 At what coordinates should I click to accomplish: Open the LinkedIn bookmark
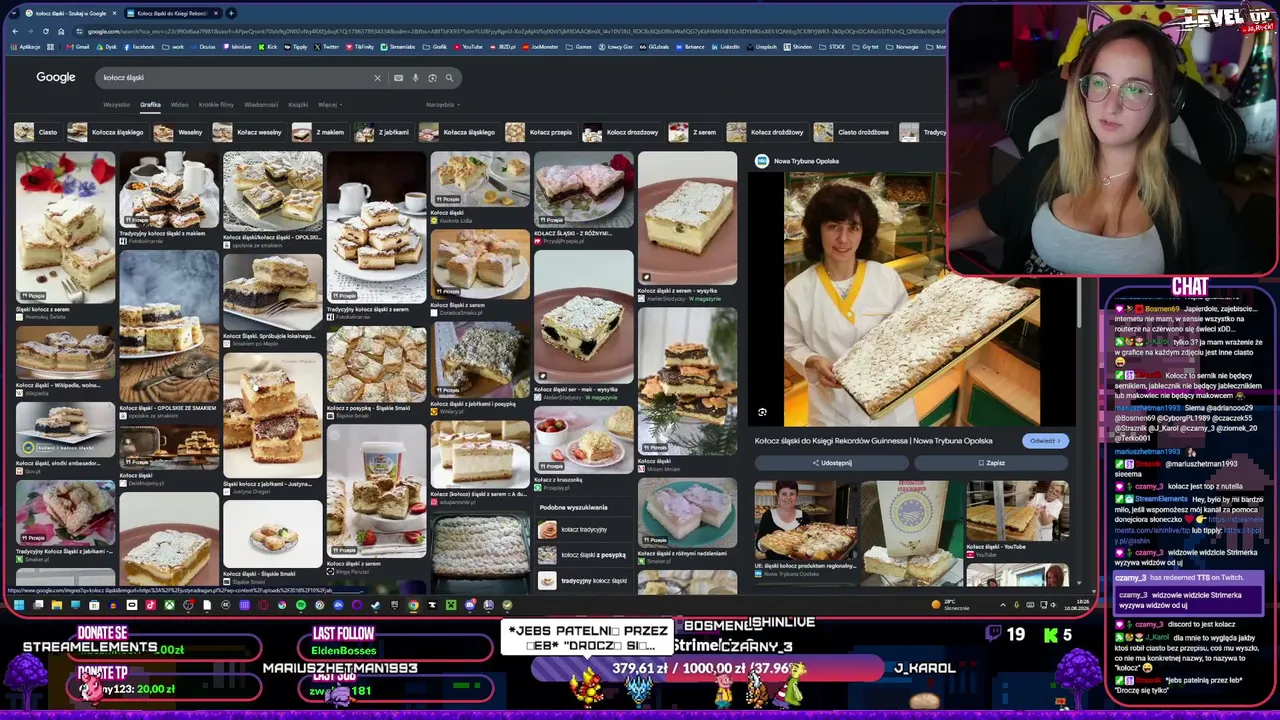pyautogui.click(x=726, y=47)
